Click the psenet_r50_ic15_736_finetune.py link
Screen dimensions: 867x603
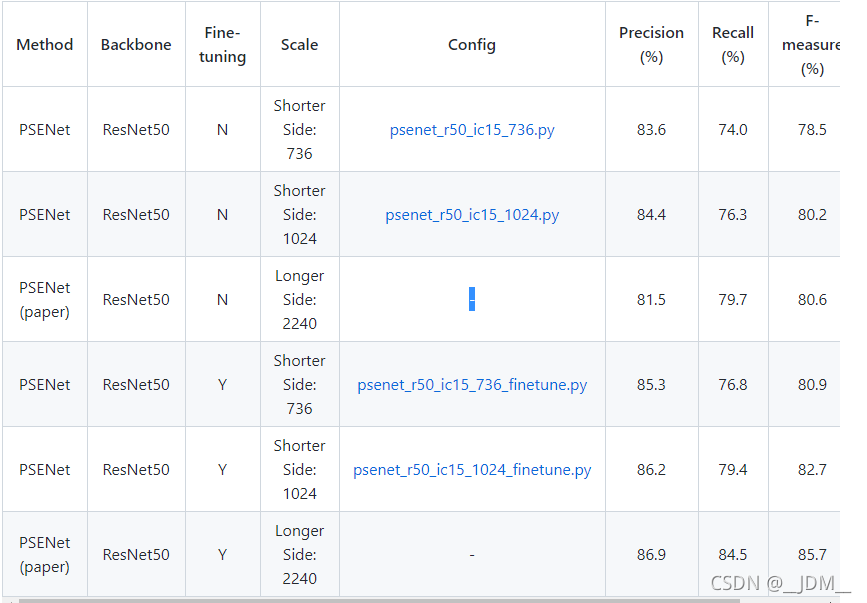coord(472,385)
